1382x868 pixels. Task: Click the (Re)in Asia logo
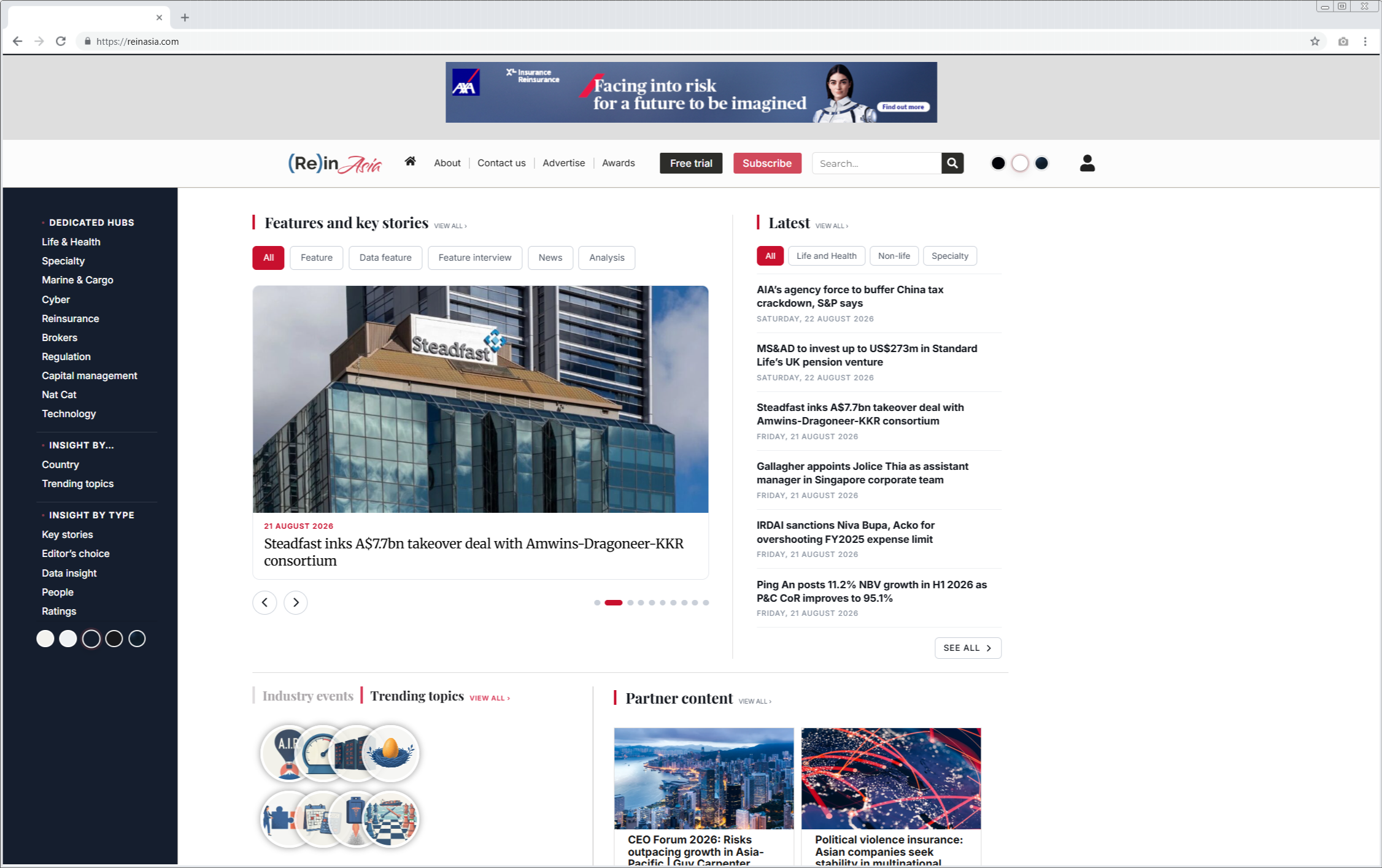coord(334,163)
